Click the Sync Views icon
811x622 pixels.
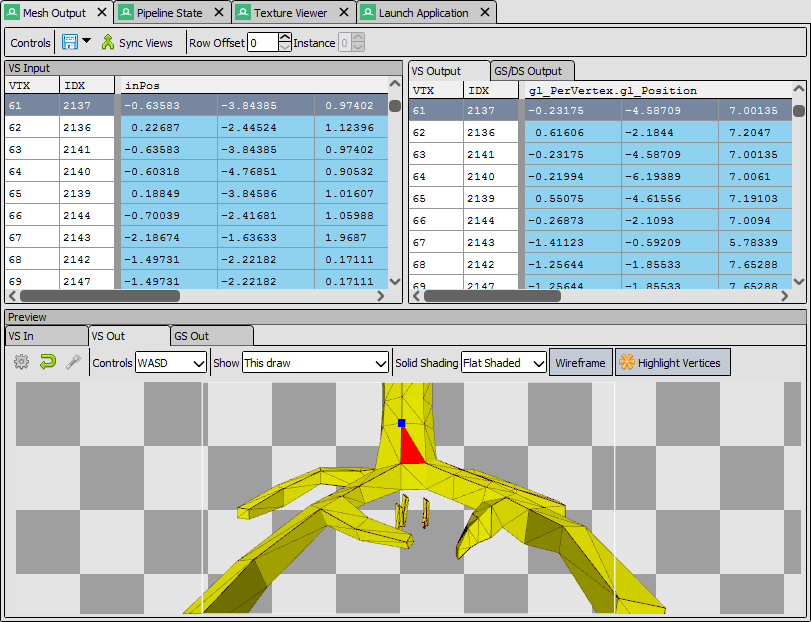tap(108, 42)
